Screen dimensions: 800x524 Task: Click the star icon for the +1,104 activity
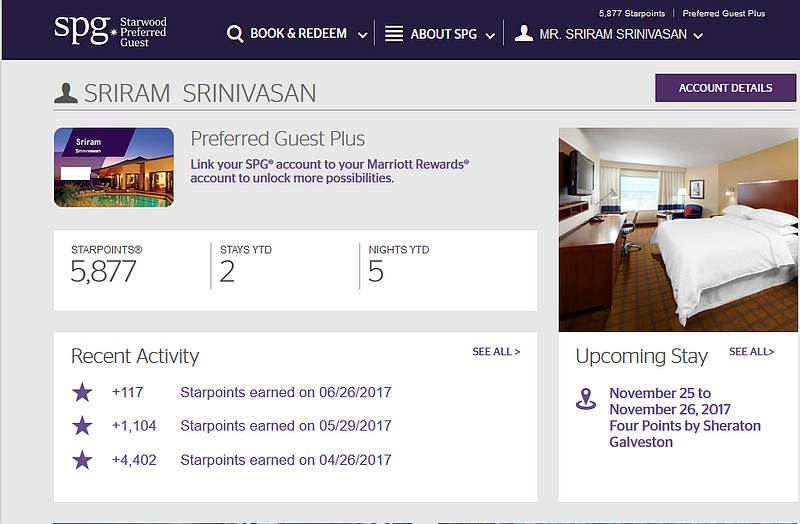click(x=82, y=426)
